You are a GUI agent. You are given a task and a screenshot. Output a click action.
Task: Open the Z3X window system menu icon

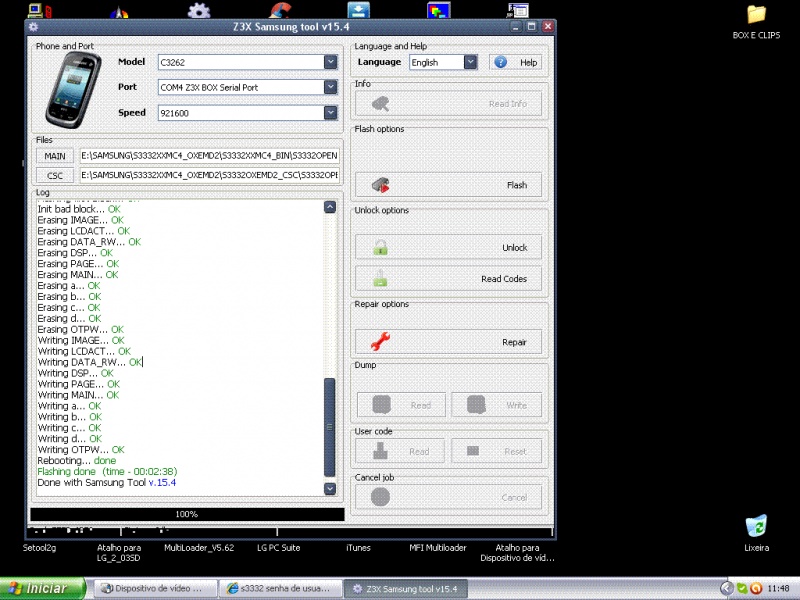(x=34, y=27)
